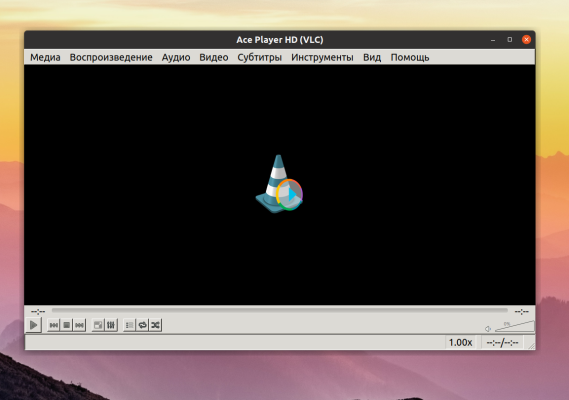Screen dimensions: 569x400
Task: Skip to next media track
Action: [79, 325]
